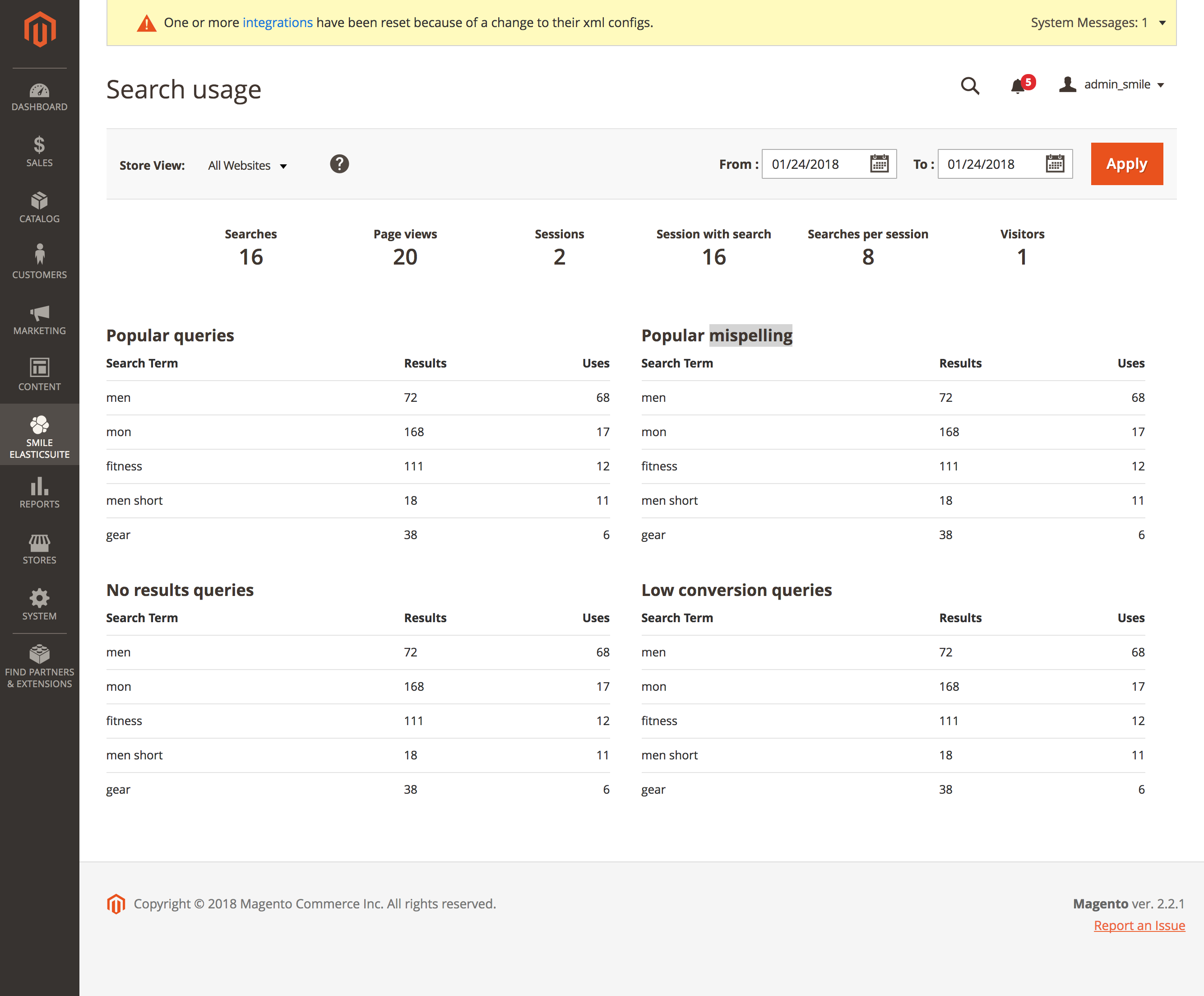
Task: Click Results header in Popular mispelling
Action: pyautogui.click(x=960, y=363)
